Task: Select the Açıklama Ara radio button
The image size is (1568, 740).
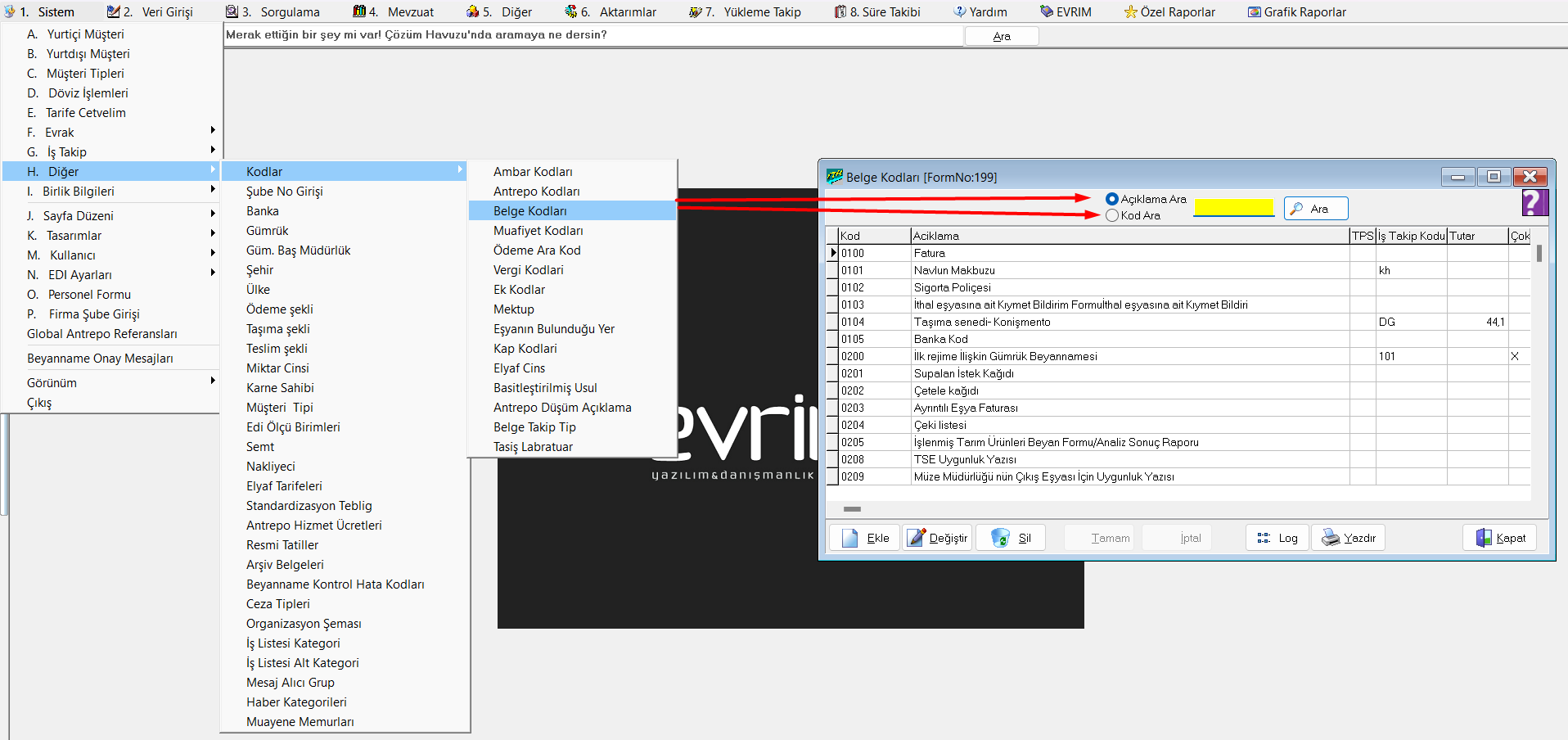Action: coord(1112,199)
